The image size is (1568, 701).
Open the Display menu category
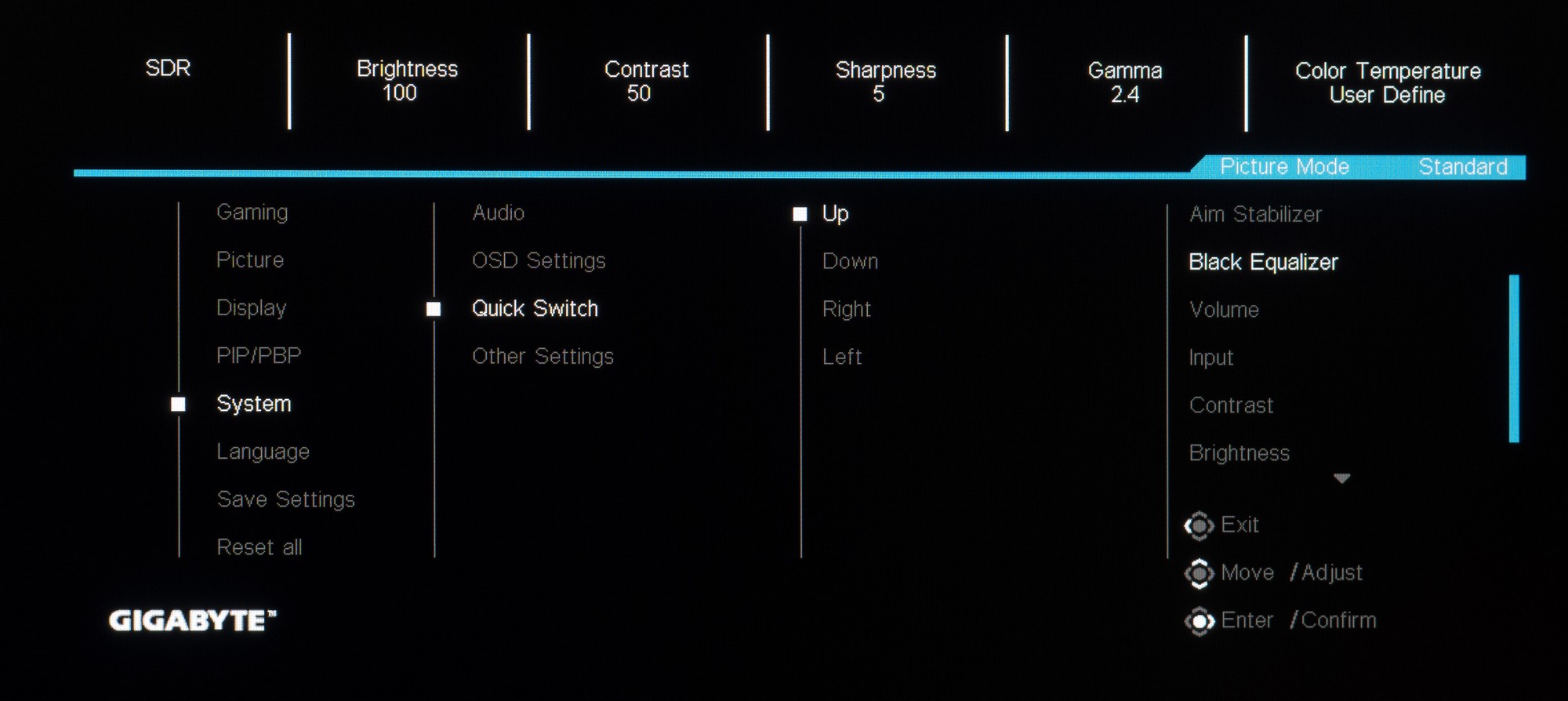click(251, 308)
